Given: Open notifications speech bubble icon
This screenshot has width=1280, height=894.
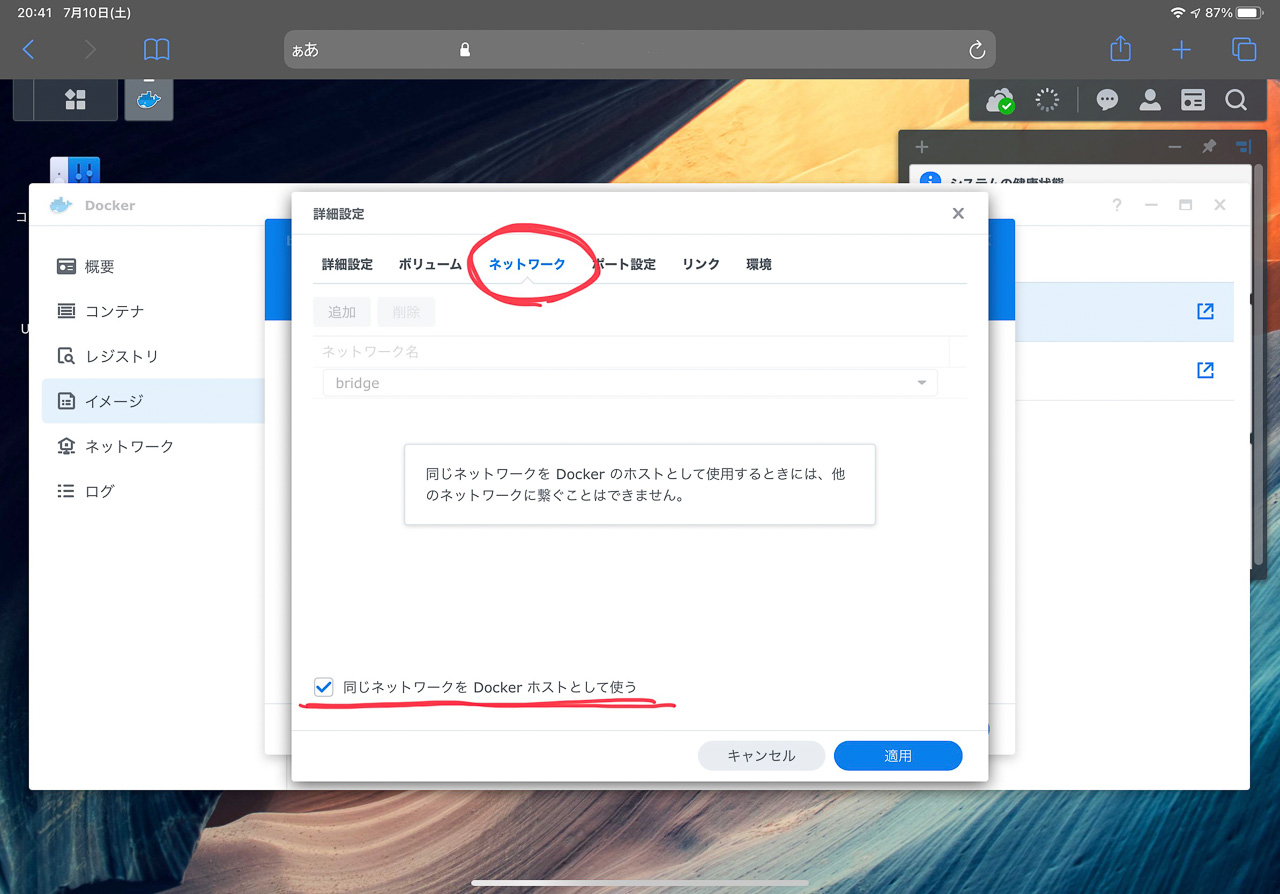Looking at the screenshot, I should 1107,100.
